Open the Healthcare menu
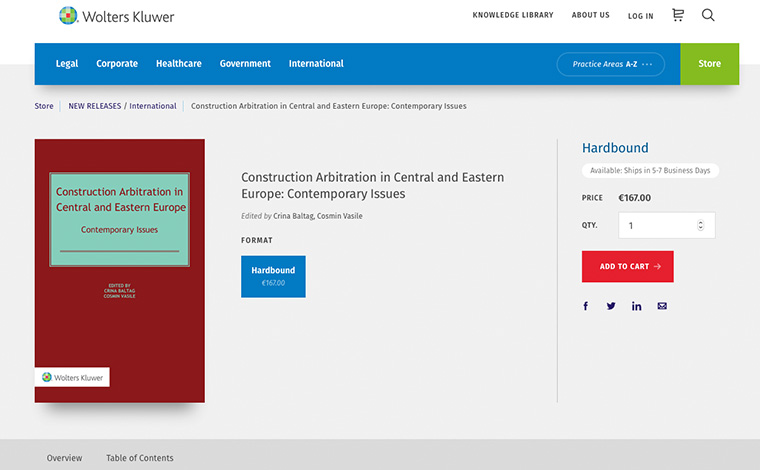The width and height of the screenshot is (760, 470). point(178,64)
